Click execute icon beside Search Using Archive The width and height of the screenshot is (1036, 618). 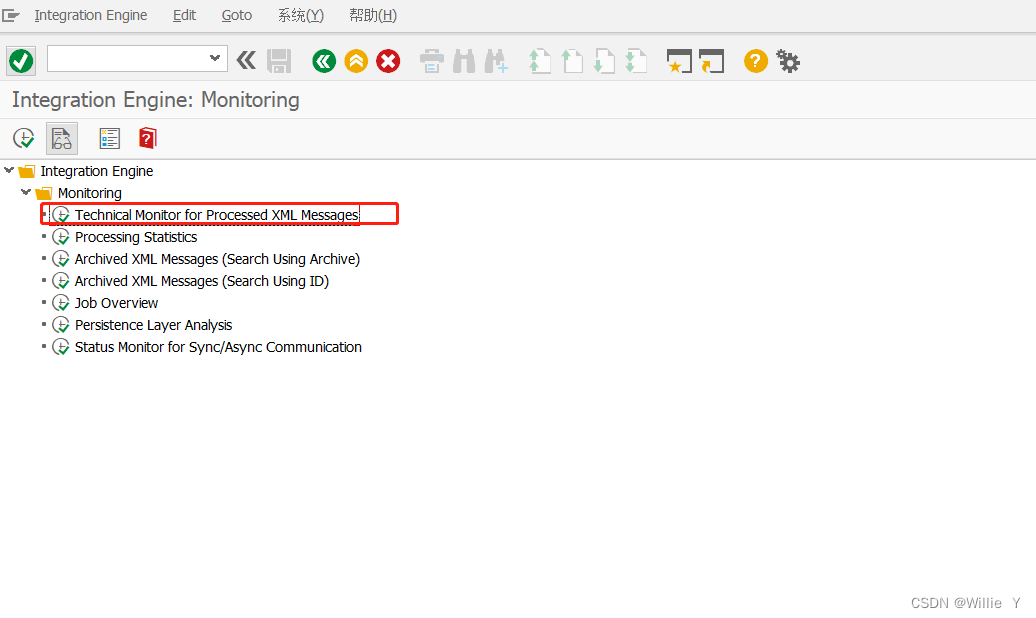[61, 259]
